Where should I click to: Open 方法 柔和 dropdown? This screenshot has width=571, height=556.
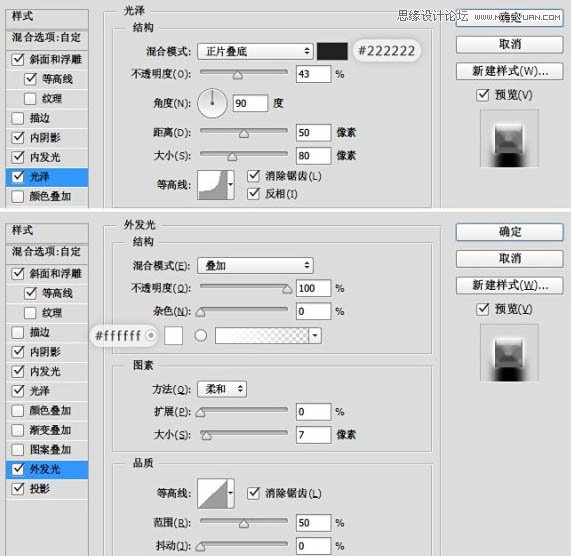click(x=222, y=389)
